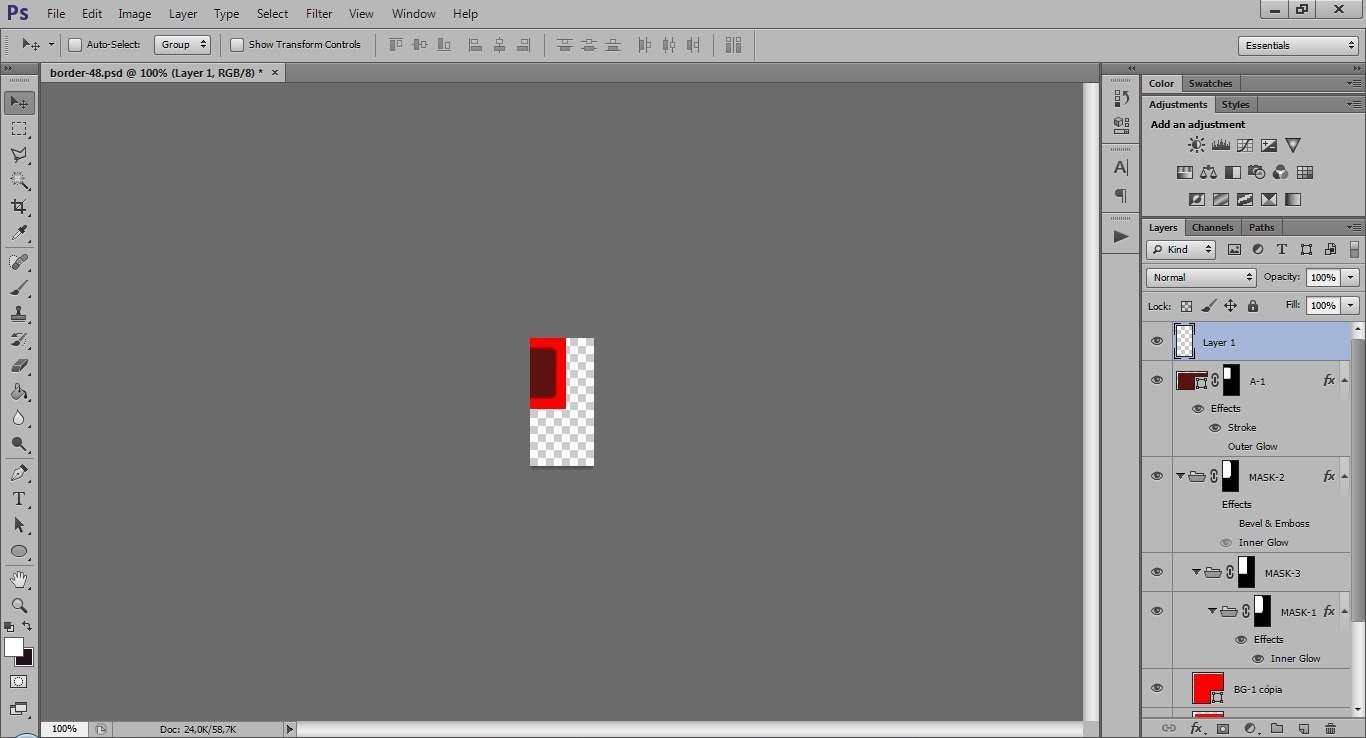Screen dimensions: 1366x738
Task: Add a Levels adjustment
Action: [1221, 146]
